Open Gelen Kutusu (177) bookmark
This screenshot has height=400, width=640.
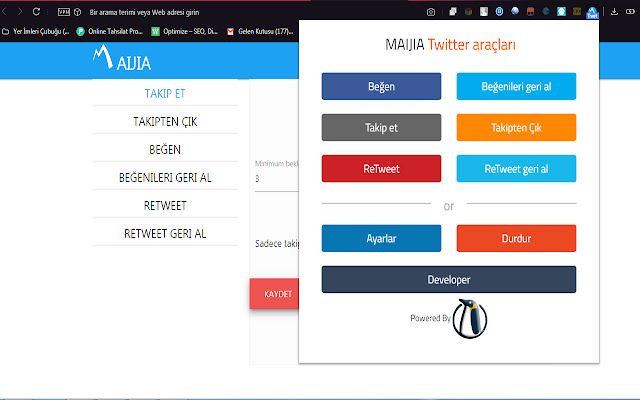point(260,31)
